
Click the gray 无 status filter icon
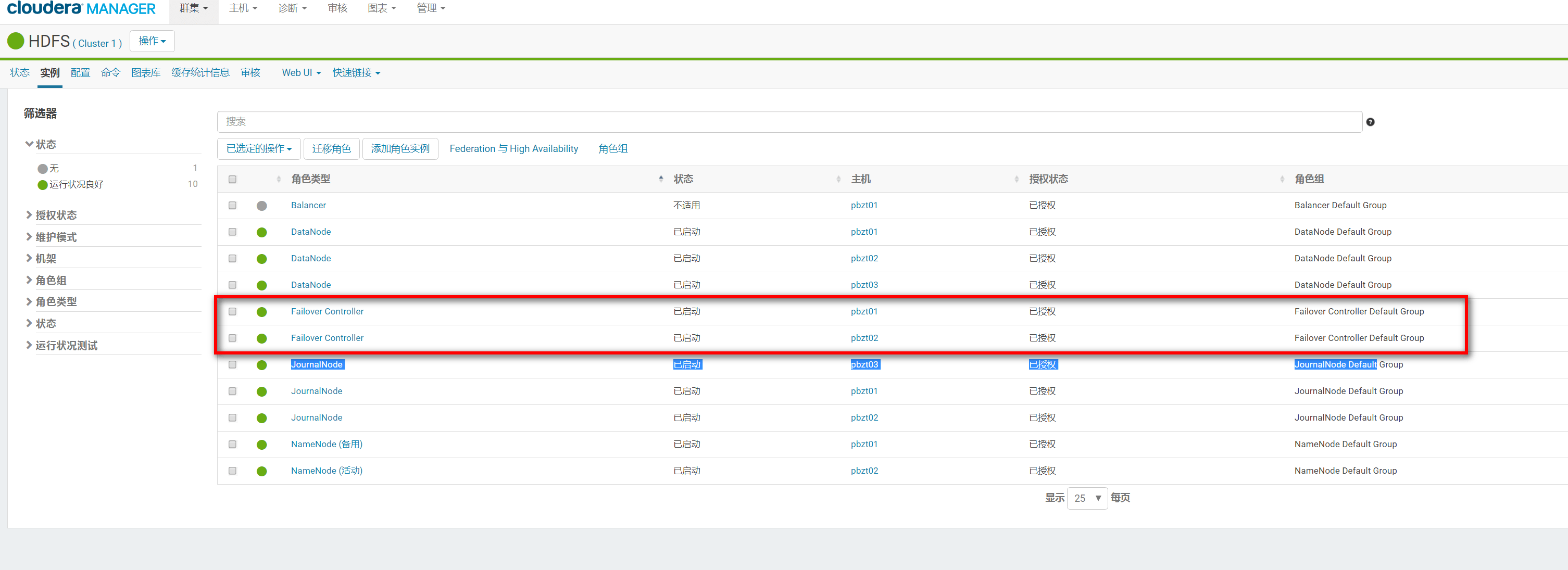click(x=43, y=169)
